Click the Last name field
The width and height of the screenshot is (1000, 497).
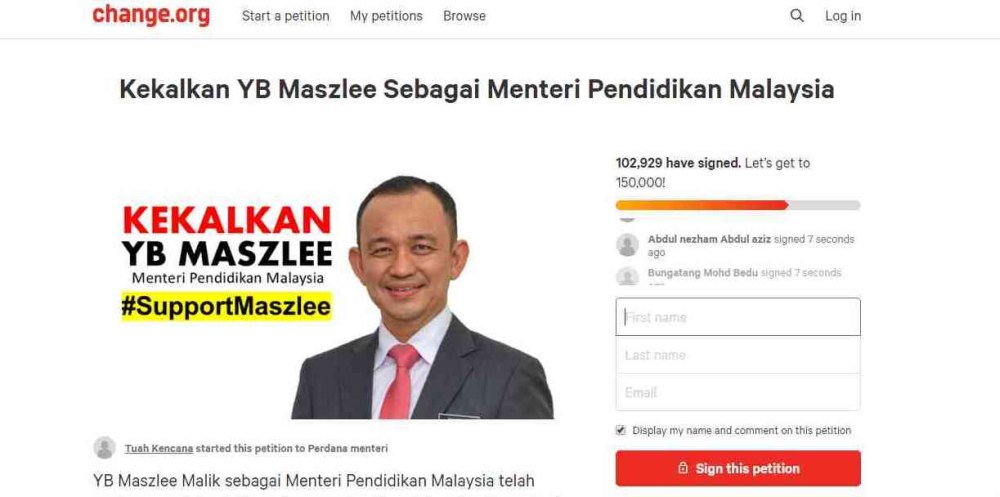738,355
